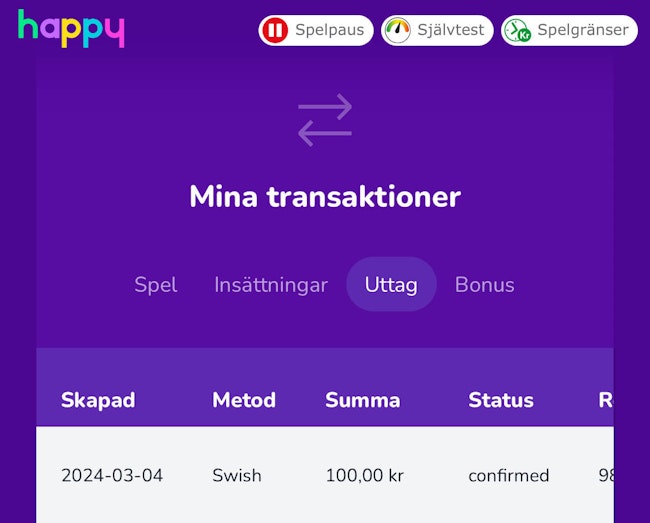650x523 pixels.
Task: Click the red pause Spelpaus icon
Action: pos(275,30)
